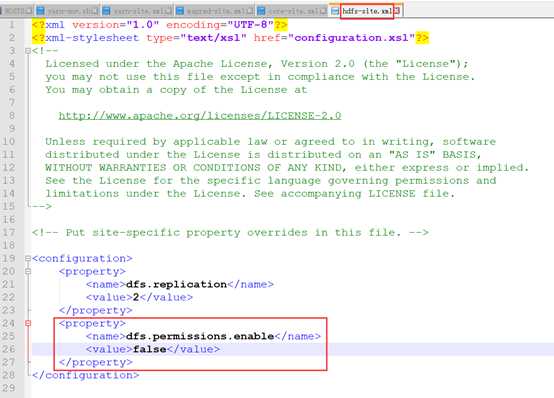554x398 pixels.
Task: Click the closing </property> tag on line 27
Action: point(96,362)
